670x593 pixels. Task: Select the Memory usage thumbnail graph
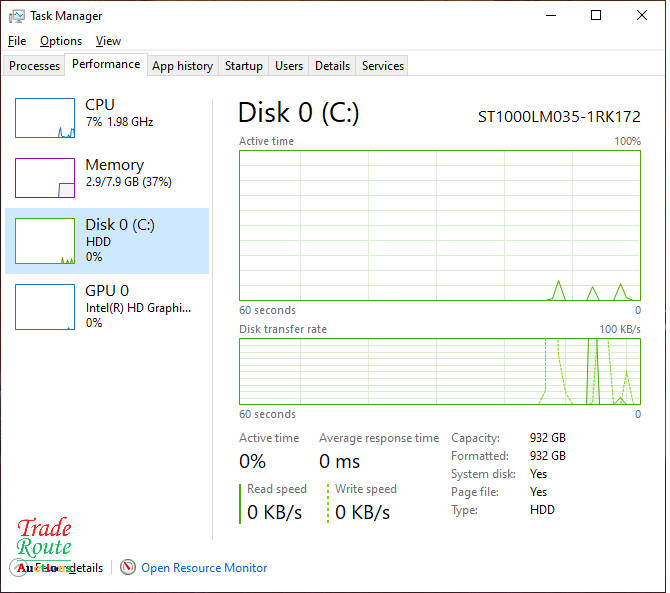coord(45,178)
